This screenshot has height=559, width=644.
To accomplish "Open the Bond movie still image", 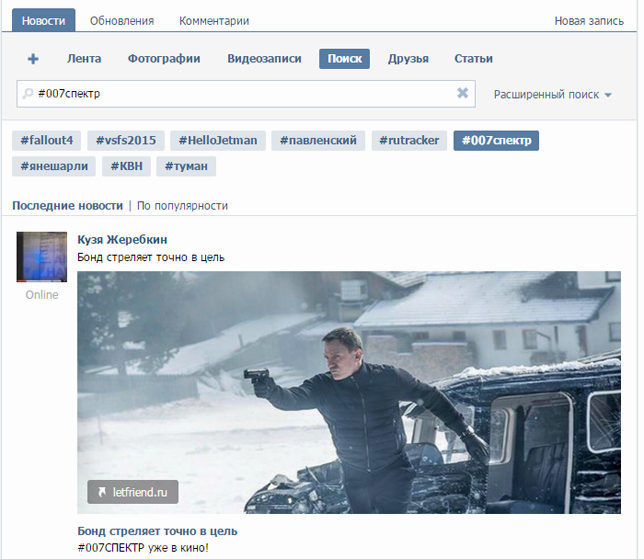I will pos(349,392).
